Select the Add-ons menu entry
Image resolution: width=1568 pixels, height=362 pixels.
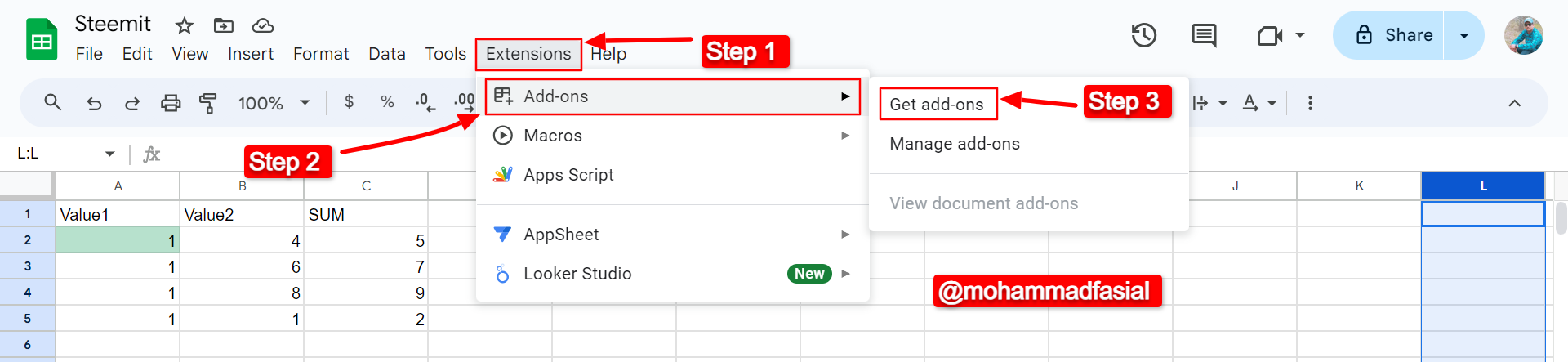[x=673, y=96]
